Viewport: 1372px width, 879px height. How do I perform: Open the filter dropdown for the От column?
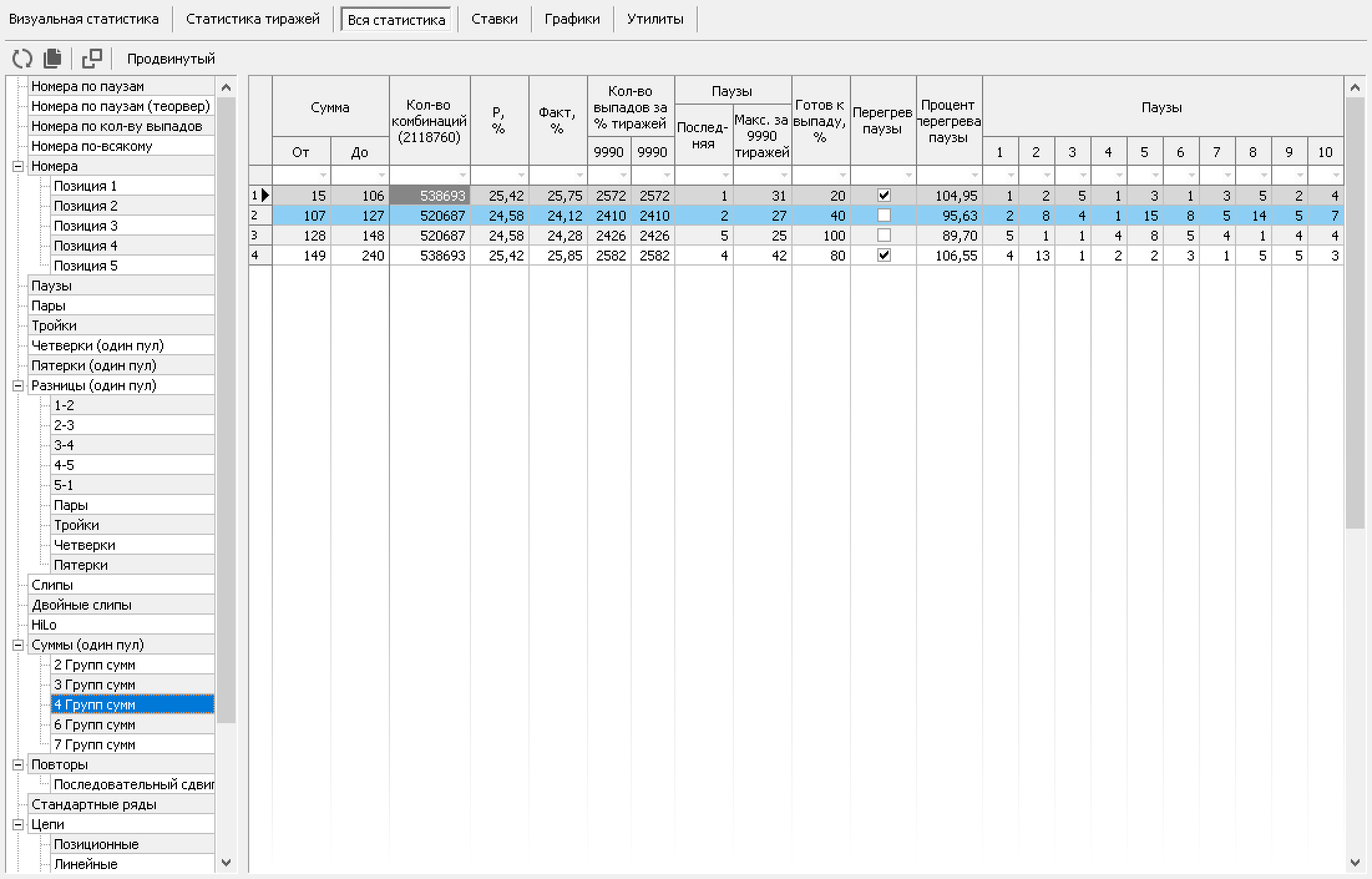323,176
